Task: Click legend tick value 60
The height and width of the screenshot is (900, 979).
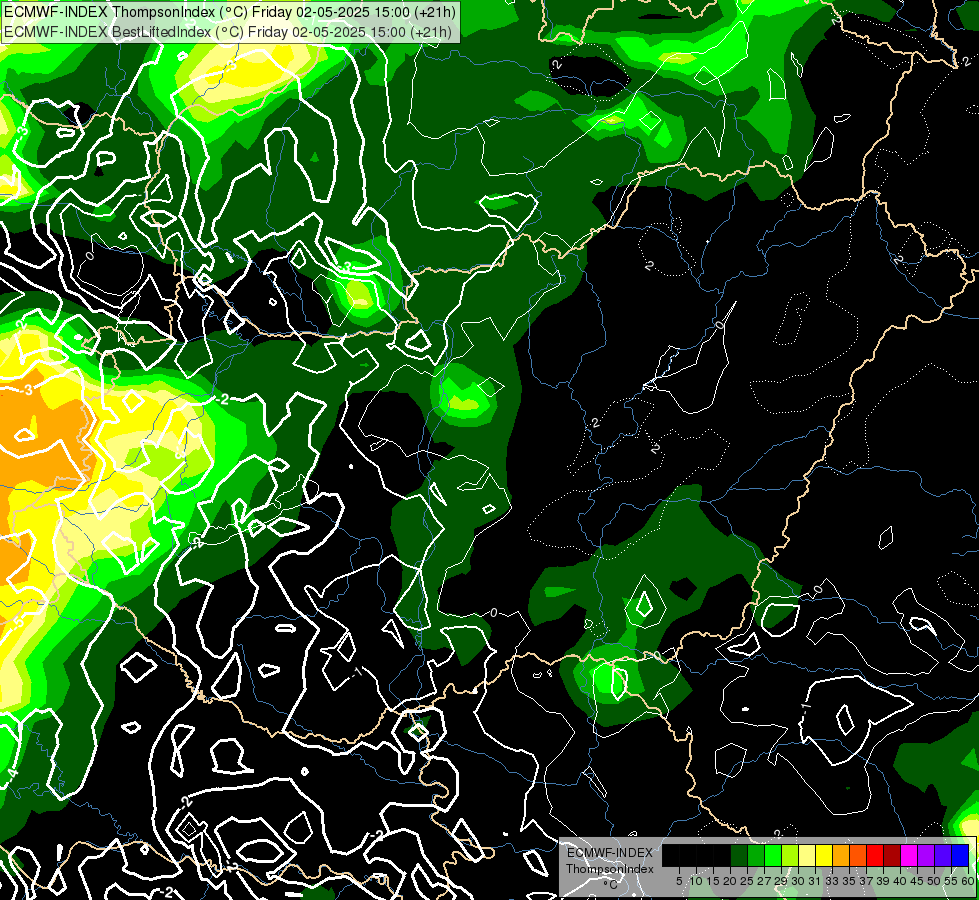Action: [x=968, y=881]
